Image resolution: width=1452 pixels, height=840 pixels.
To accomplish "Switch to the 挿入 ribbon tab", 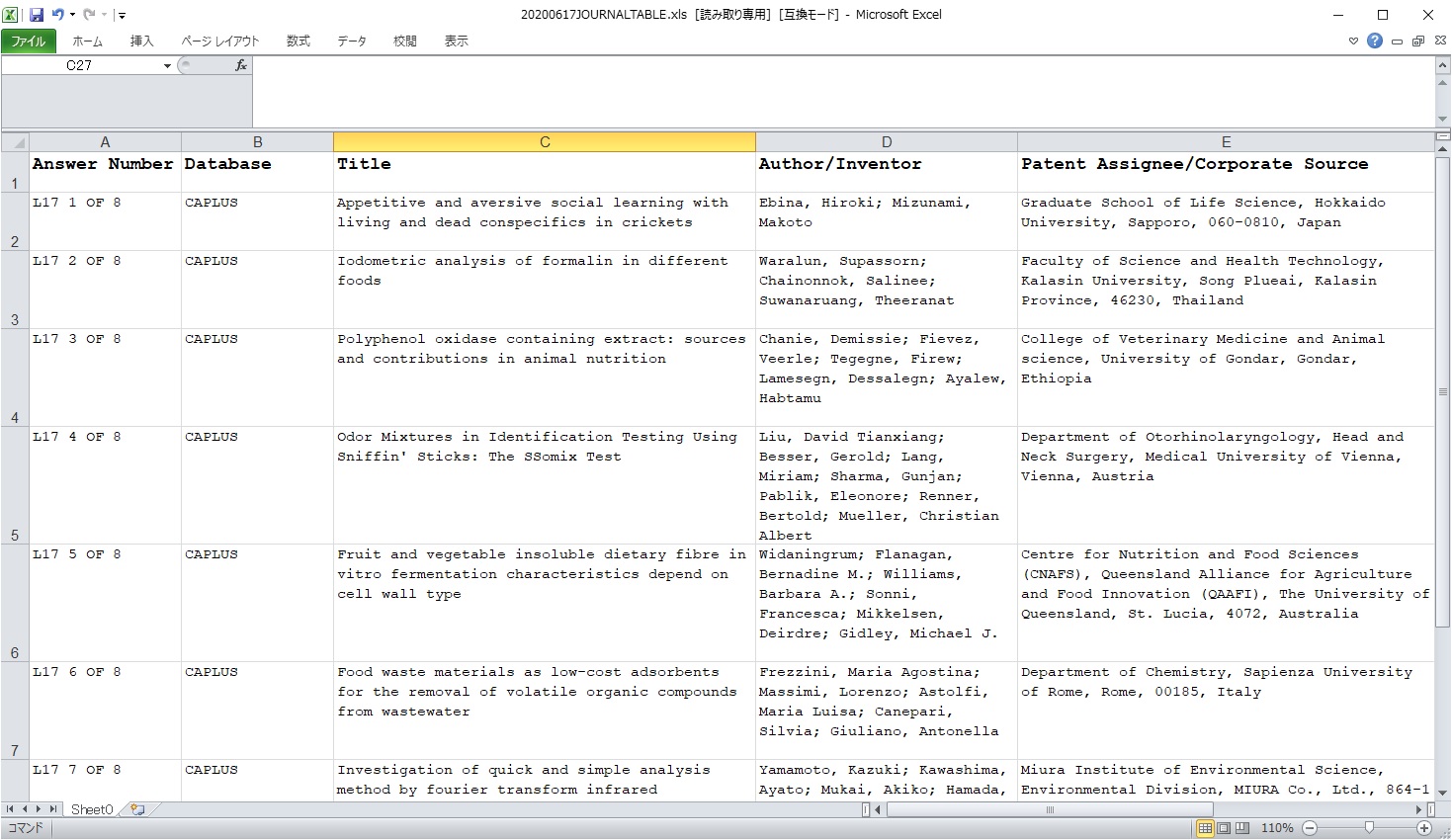I will pos(142,41).
